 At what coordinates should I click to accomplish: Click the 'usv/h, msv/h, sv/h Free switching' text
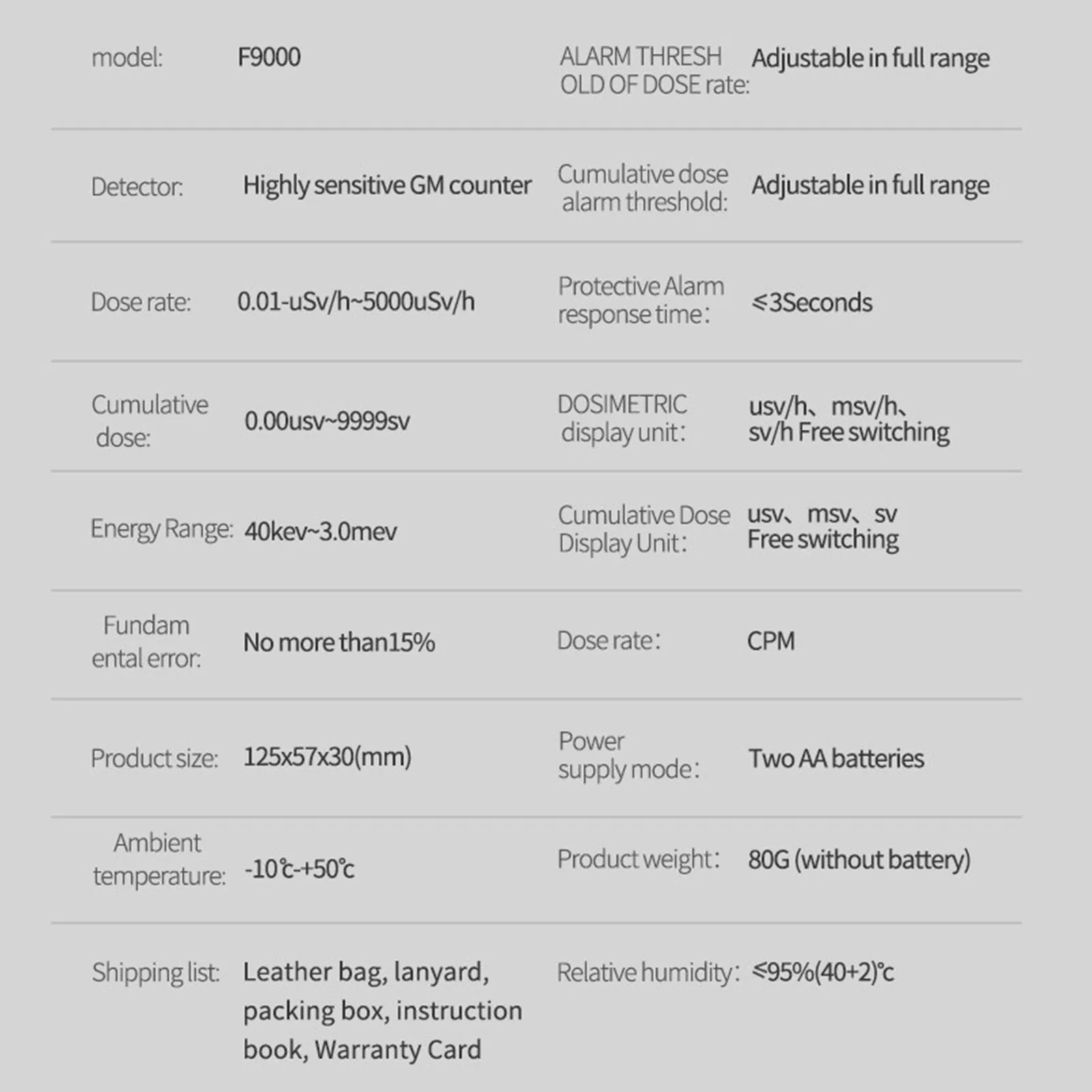(848, 419)
